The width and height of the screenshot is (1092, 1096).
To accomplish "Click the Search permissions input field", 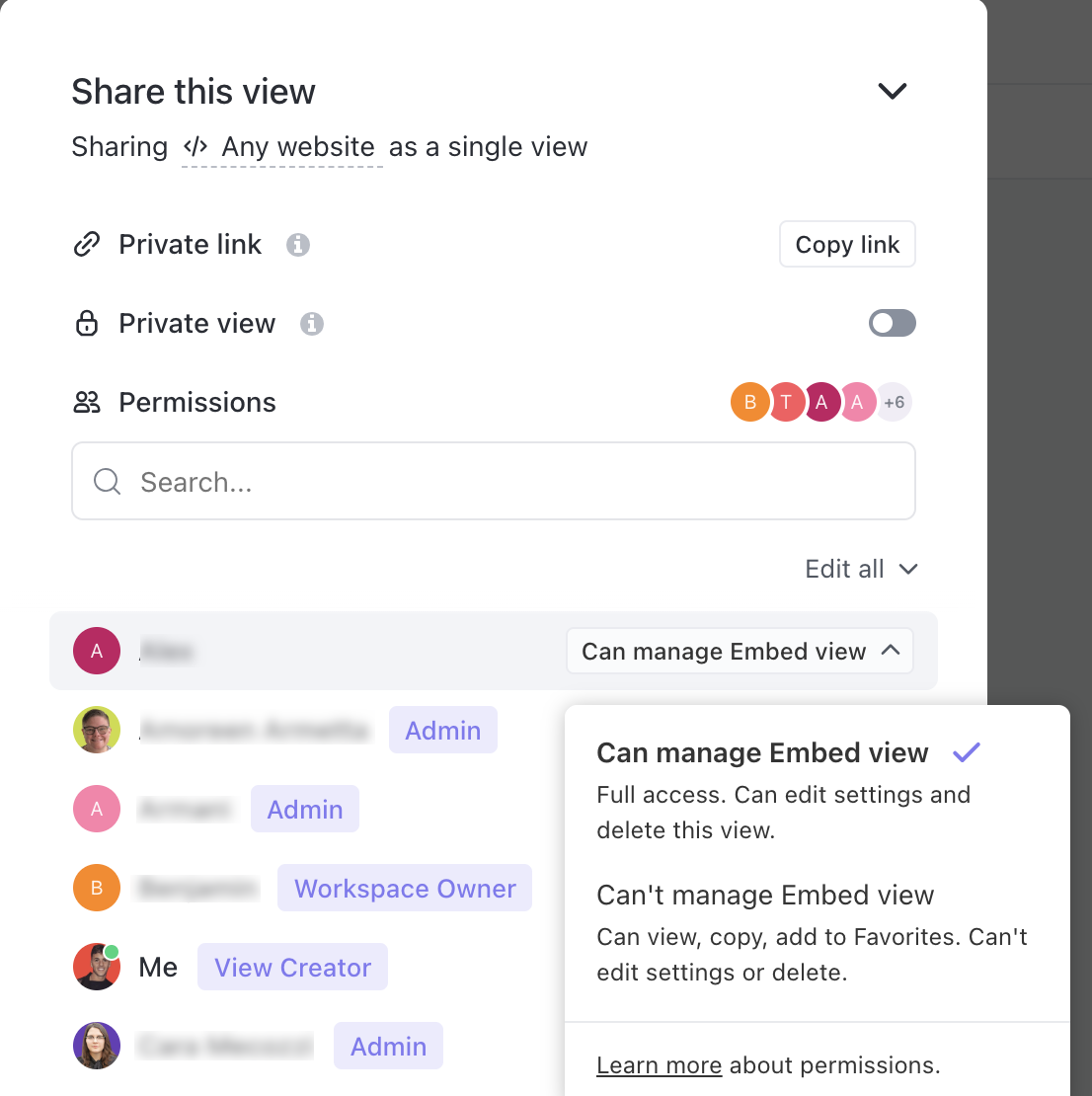I will [x=494, y=481].
